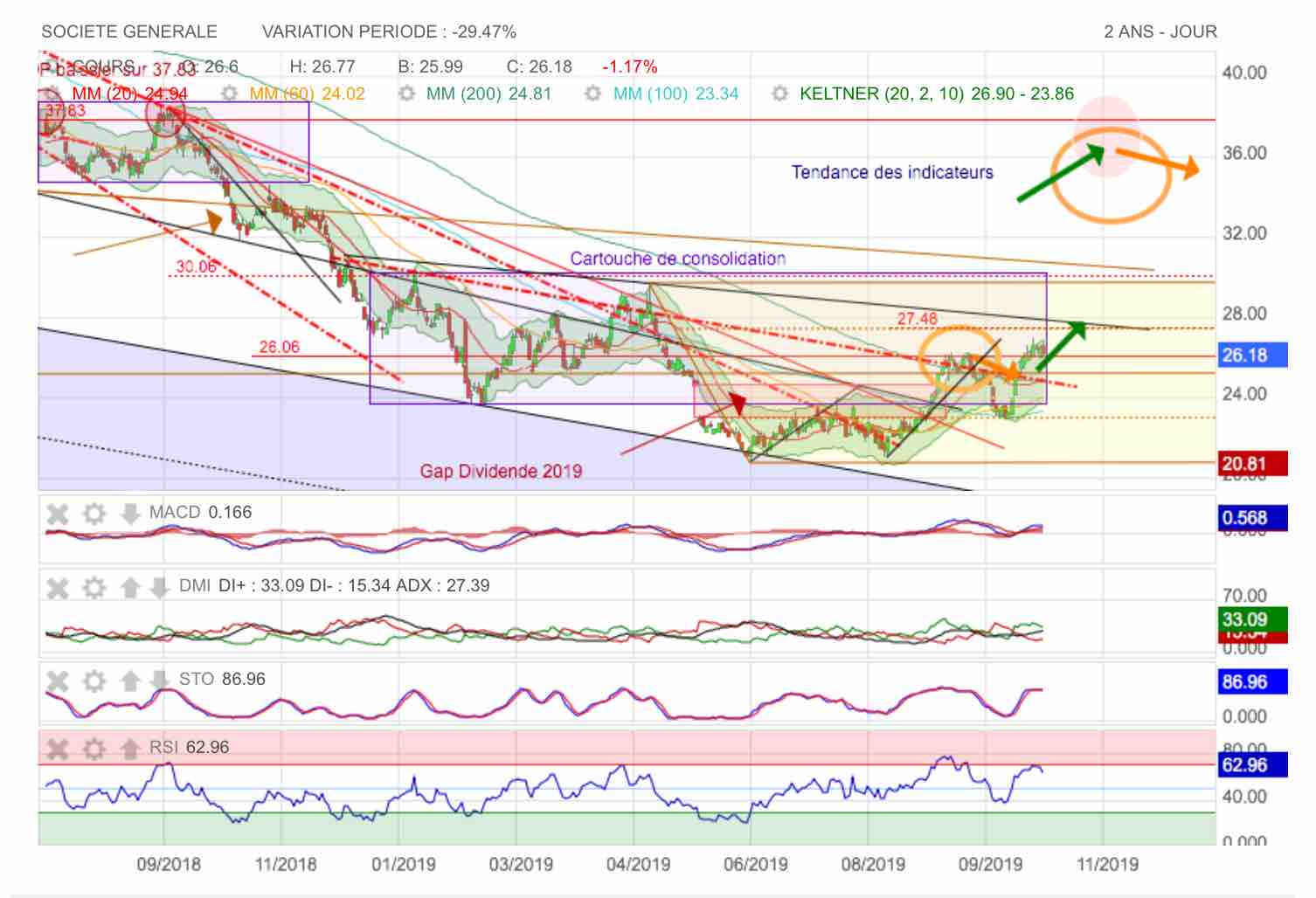
Task: Click the red 20.81 price tag
Action: click(1252, 463)
